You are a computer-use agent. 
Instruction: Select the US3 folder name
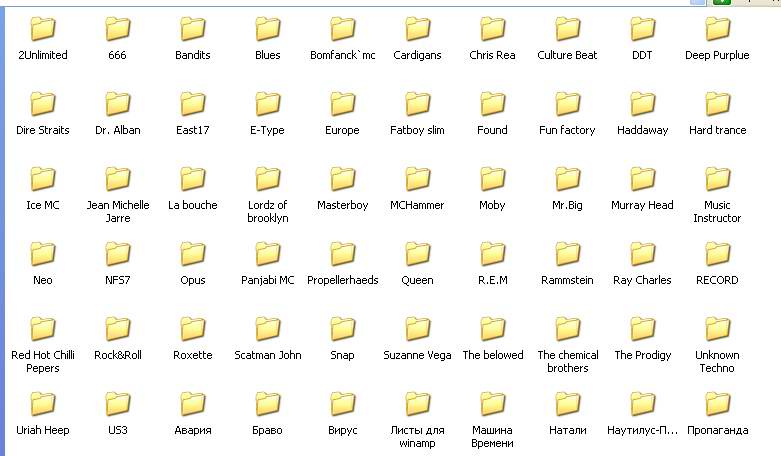point(118,430)
